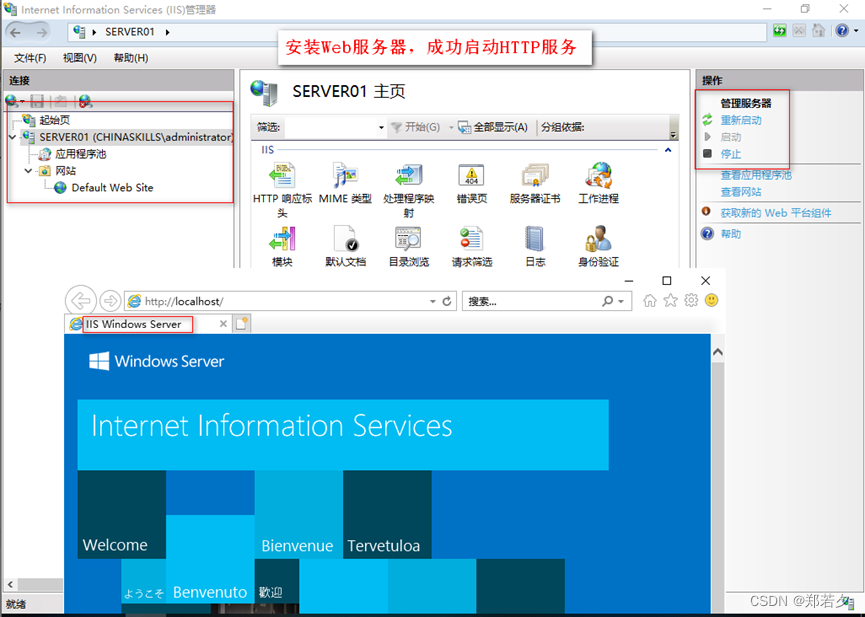Image resolution: width=865 pixels, height=617 pixels.
Task: Click Internet Explorer forward button
Action: click(x=110, y=301)
